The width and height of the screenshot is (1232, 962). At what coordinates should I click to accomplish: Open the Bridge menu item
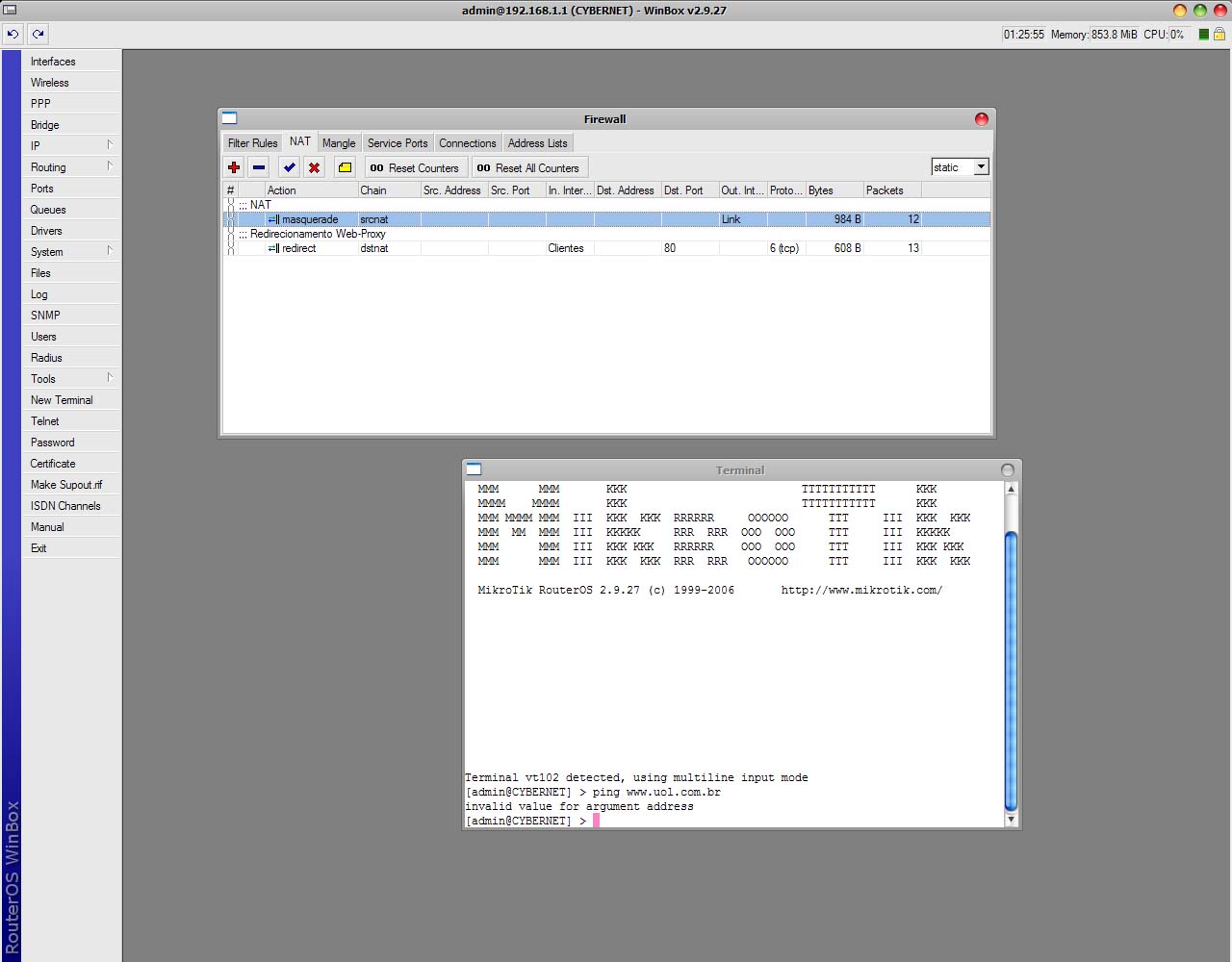(72, 125)
